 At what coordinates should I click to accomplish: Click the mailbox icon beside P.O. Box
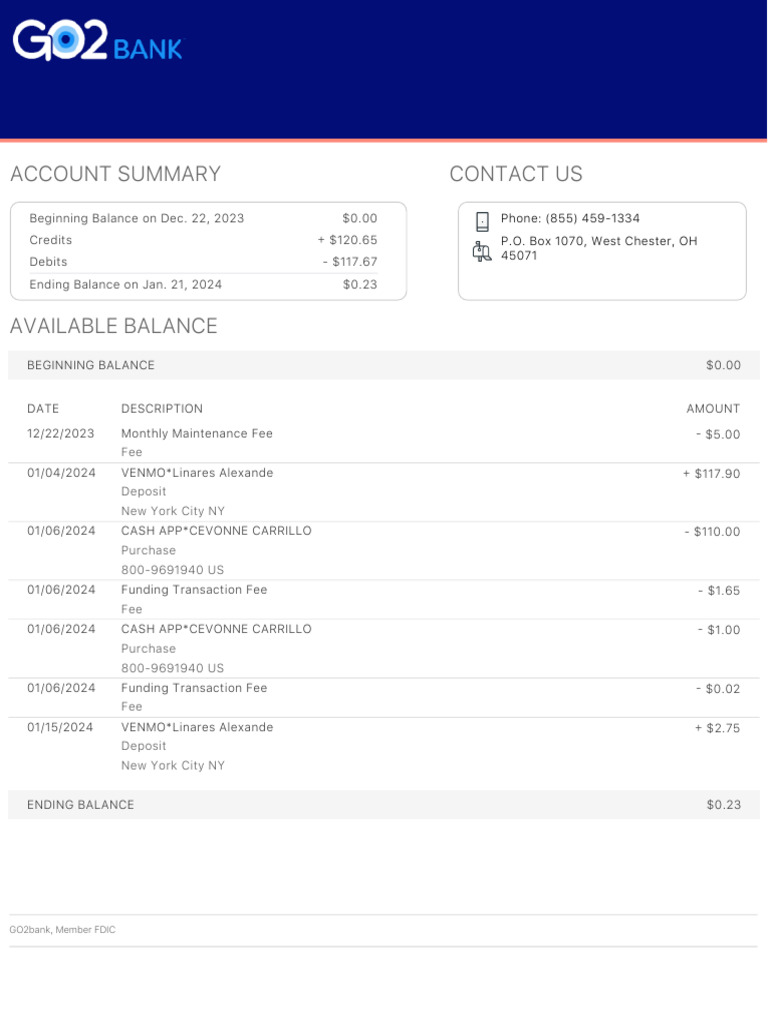point(482,251)
